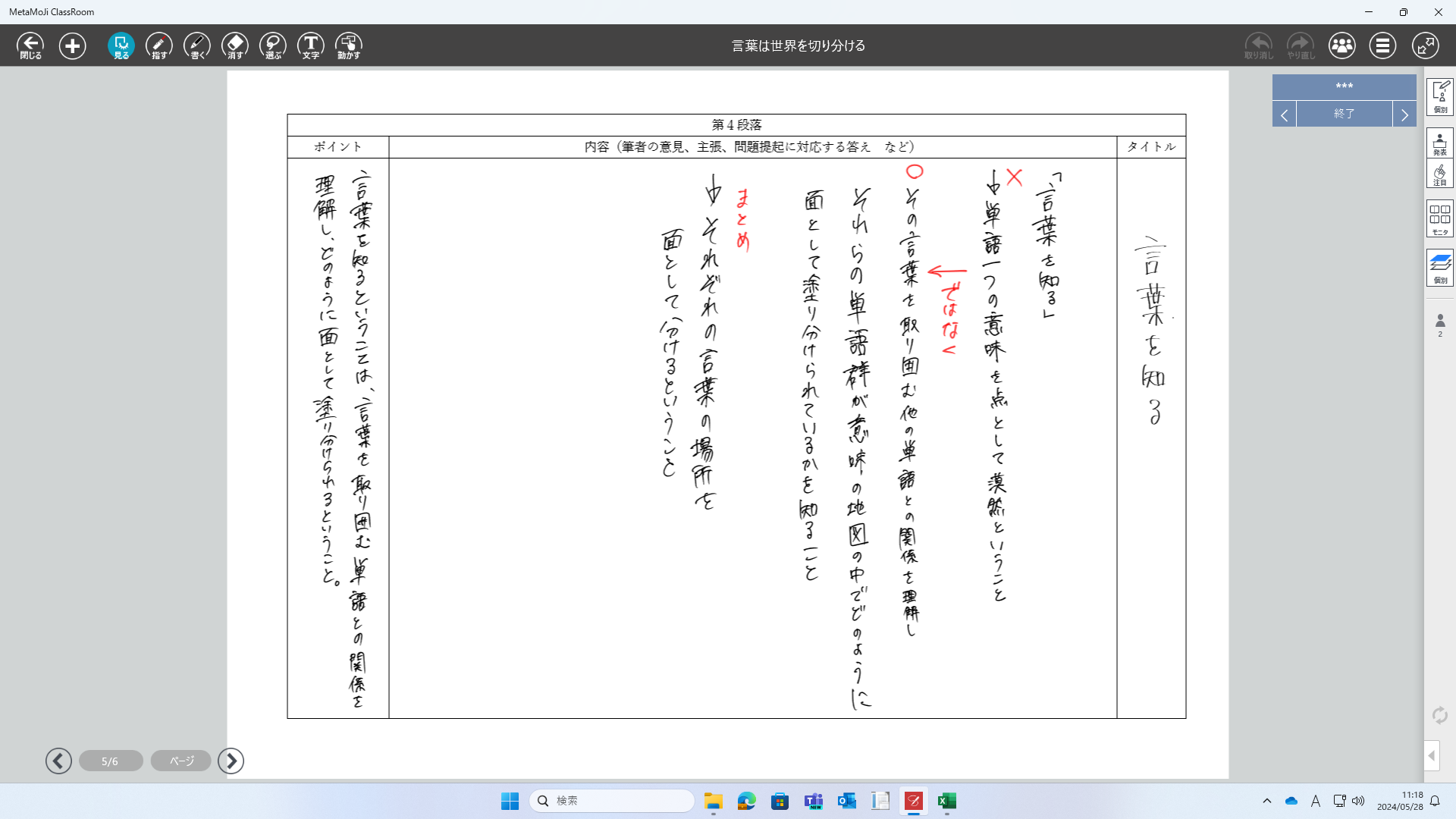This screenshot has height=819, width=1456.
Task: Select the 消す eraser tool
Action: click(235, 45)
